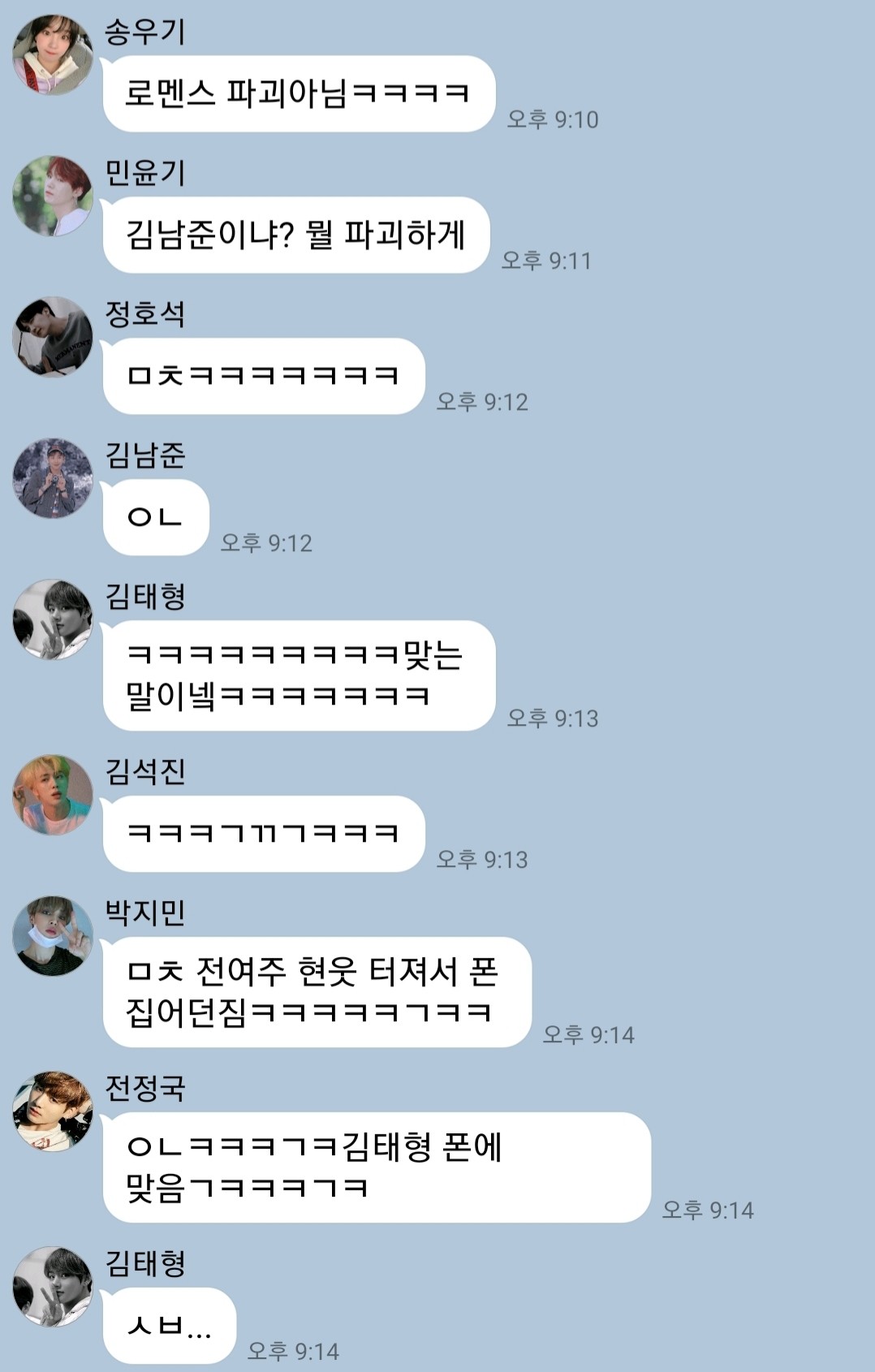Tap the sender name 박지민
The width and height of the screenshot is (875, 1372).
(145, 913)
